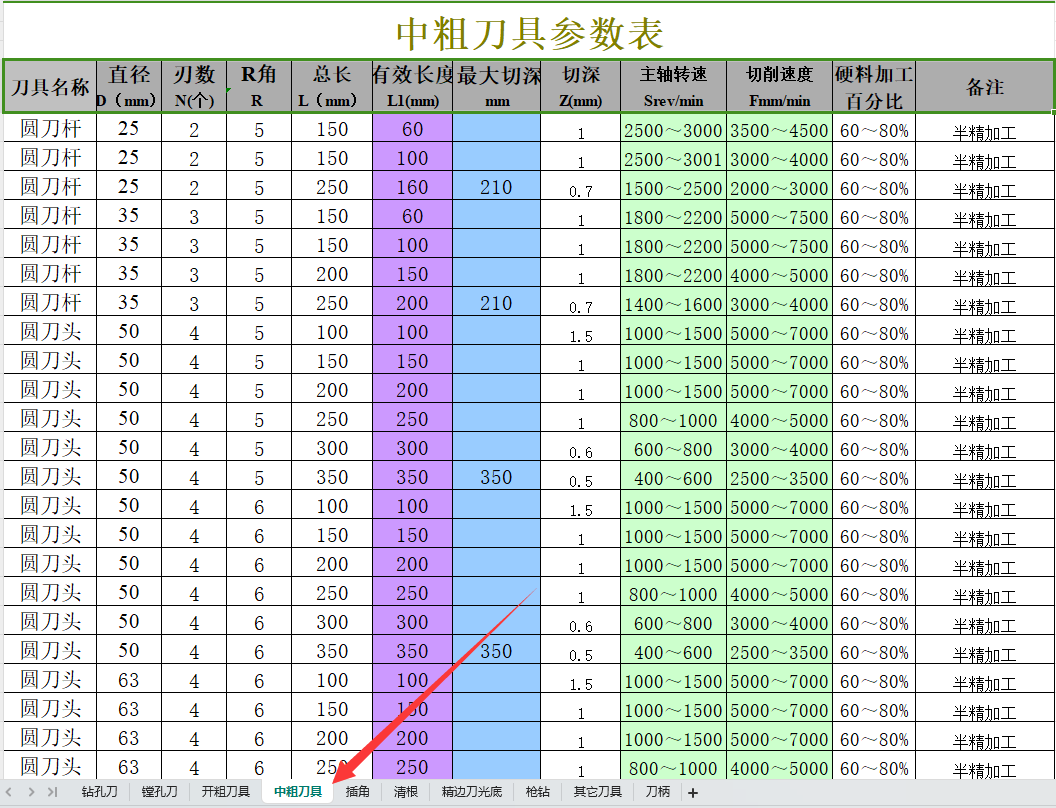This screenshot has width=1056, height=808.
Task: Click the previous sheet arrow in tab bar
Action: [x=9, y=792]
